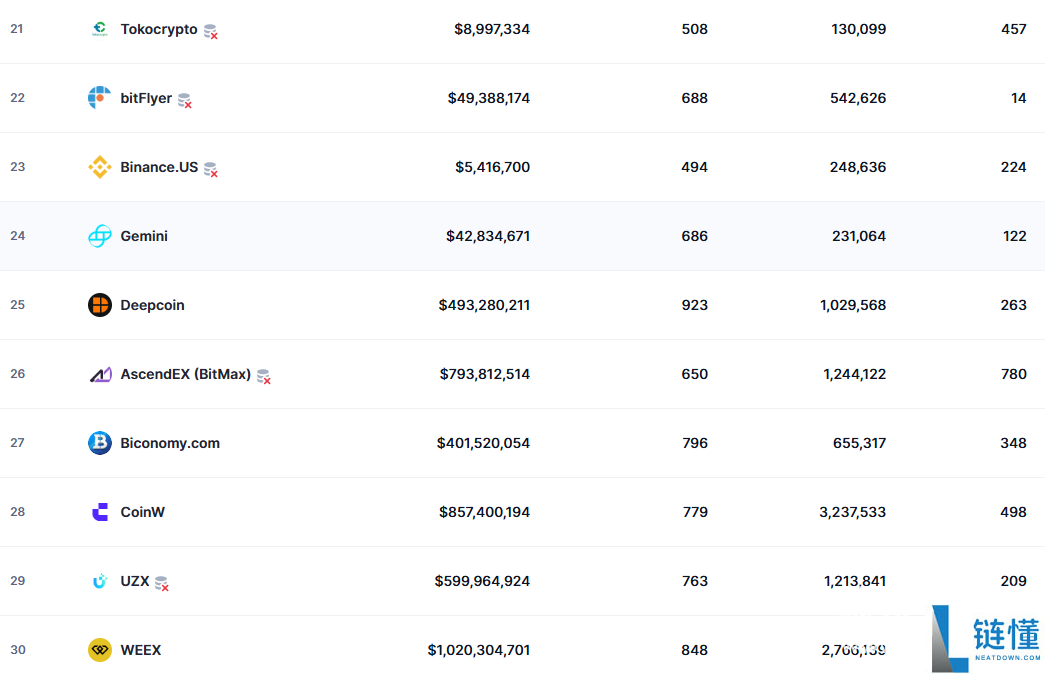The width and height of the screenshot is (1045, 674).
Task: Open the UZX exchange page
Action: (x=135, y=581)
